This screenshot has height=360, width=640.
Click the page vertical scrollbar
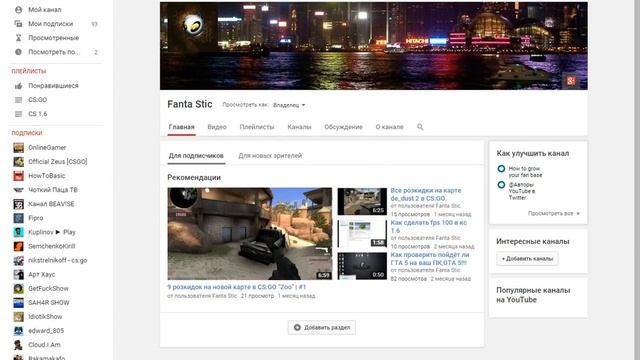pos(637,180)
